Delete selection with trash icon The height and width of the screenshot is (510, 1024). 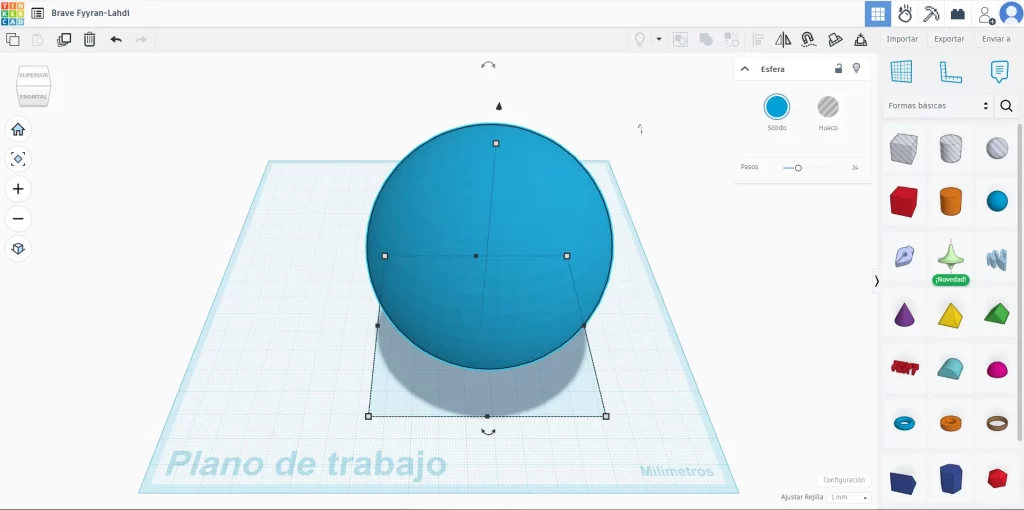tap(89, 40)
